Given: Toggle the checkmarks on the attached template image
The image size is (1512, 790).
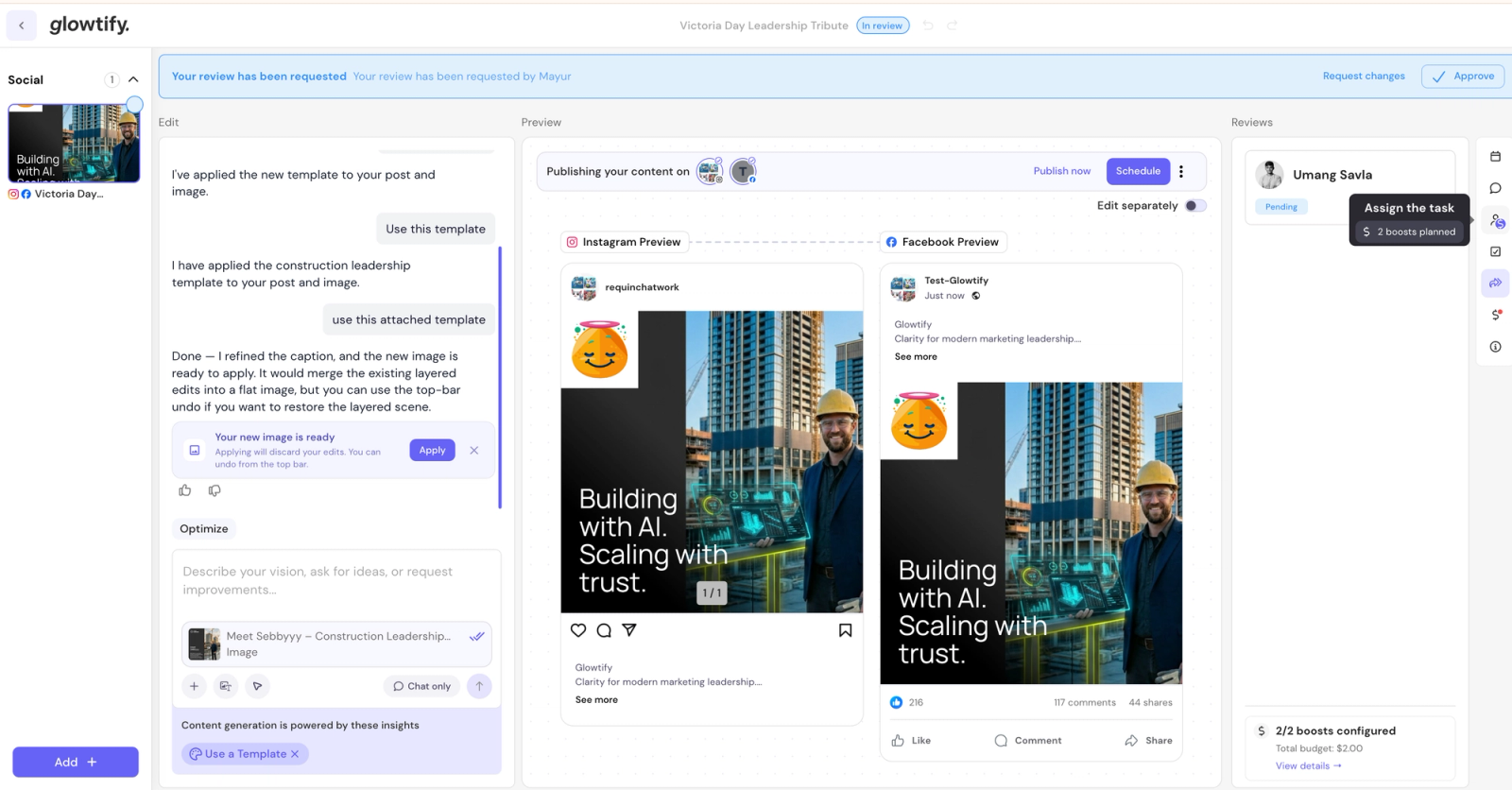Looking at the screenshot, I should [477, 636].
